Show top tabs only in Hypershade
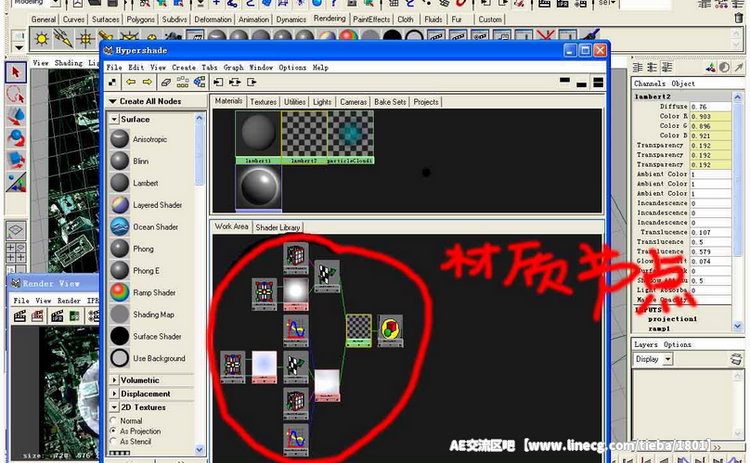The height and width of the screenshot is (463, 750). (565, 82)
